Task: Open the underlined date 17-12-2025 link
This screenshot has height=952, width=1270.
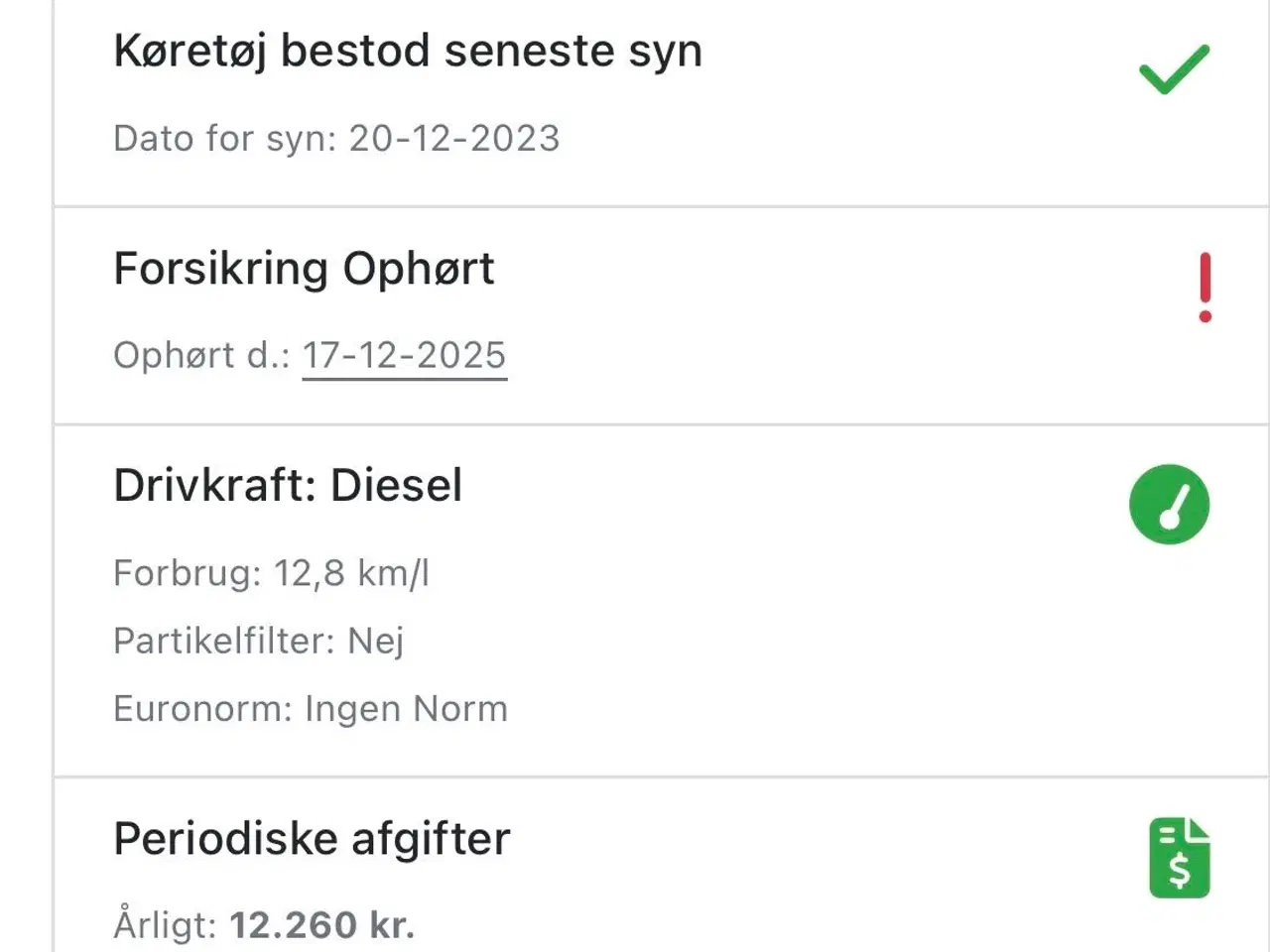Action: click(x=404, y=355)
